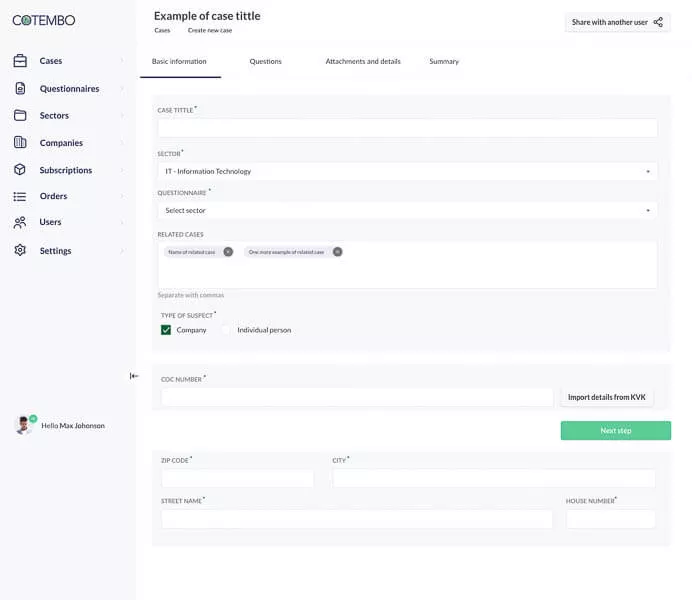Expand the Cases menu chevron
692x600 pixels.
point(122,60)
